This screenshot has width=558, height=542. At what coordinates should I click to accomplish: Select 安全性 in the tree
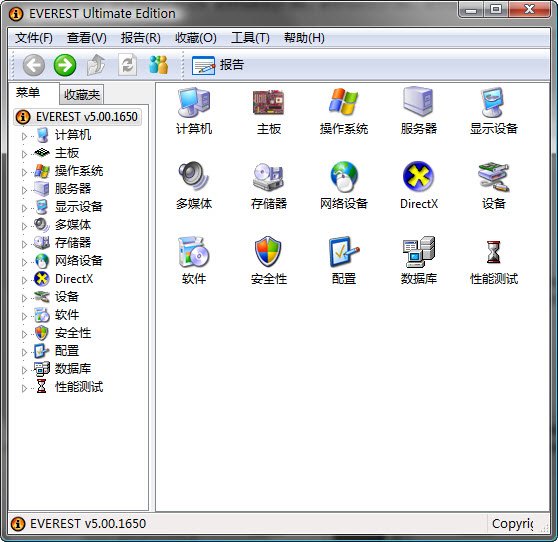pos(73,333)
